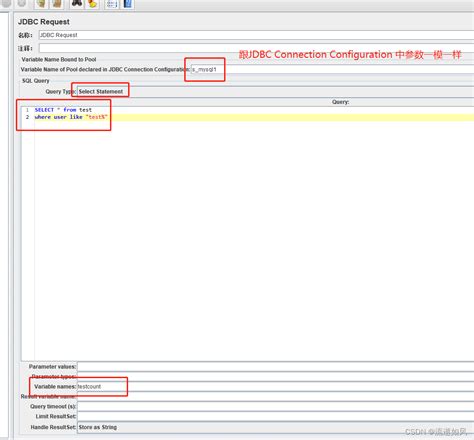Click the Query: column header above the editor
The width and height of the screenshot is (474, 440).
(340, 102)
